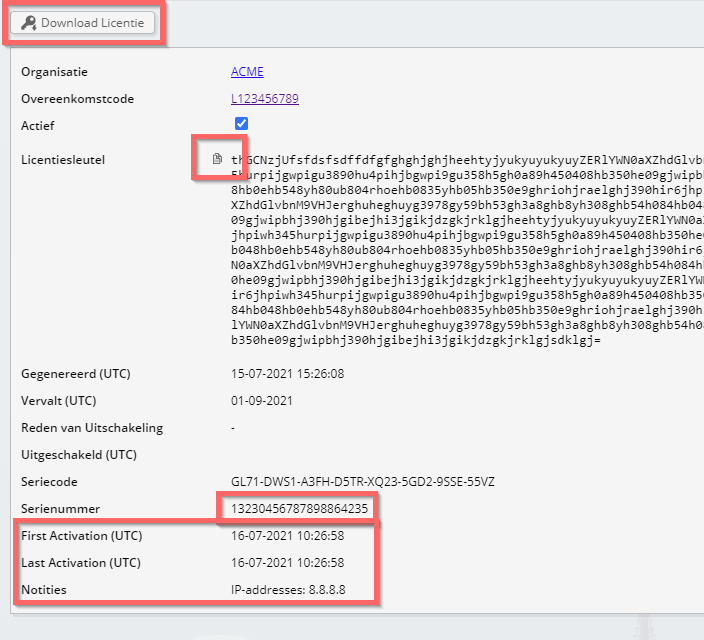Click the Last Activation (UTC) label

[x=81, y=563]
